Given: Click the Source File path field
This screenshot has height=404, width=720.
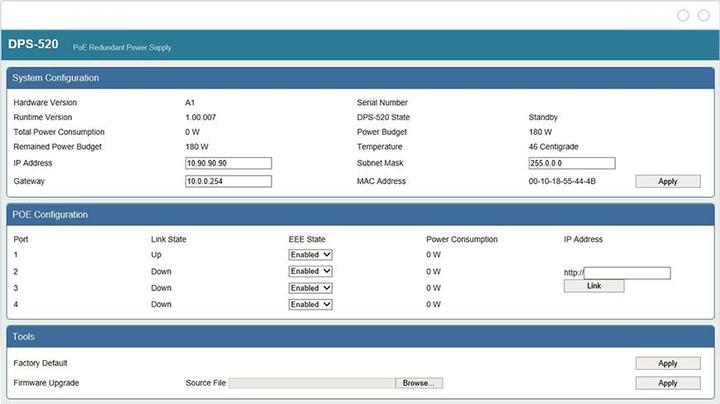Looking at the screenshot, I should [312, 383].
